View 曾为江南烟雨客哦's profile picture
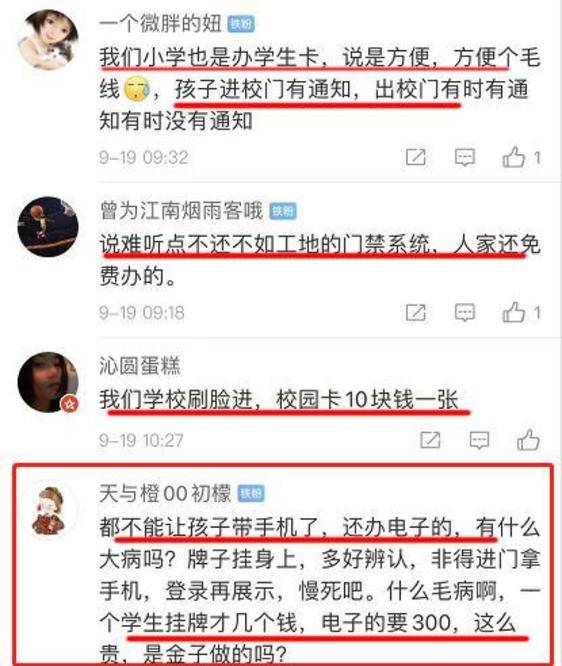The height and width of the screenshot is (666, 562). 48,226
